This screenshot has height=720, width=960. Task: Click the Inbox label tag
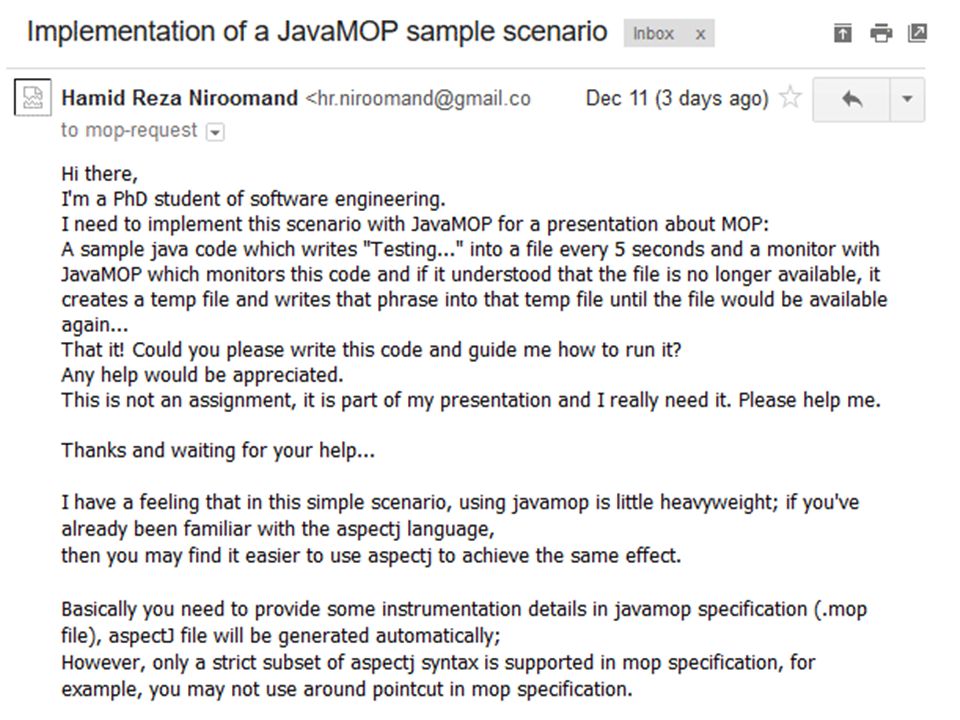pos(653,34)
